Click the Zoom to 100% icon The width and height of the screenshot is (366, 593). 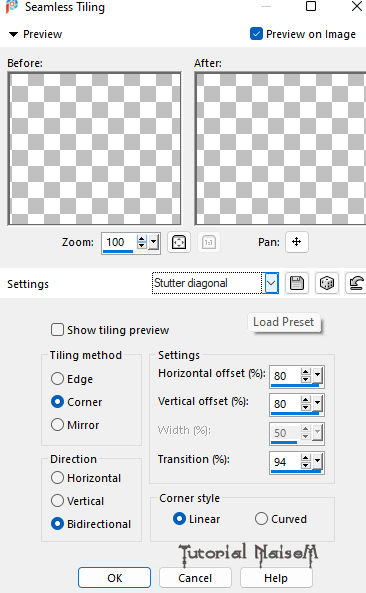(209, 242)
